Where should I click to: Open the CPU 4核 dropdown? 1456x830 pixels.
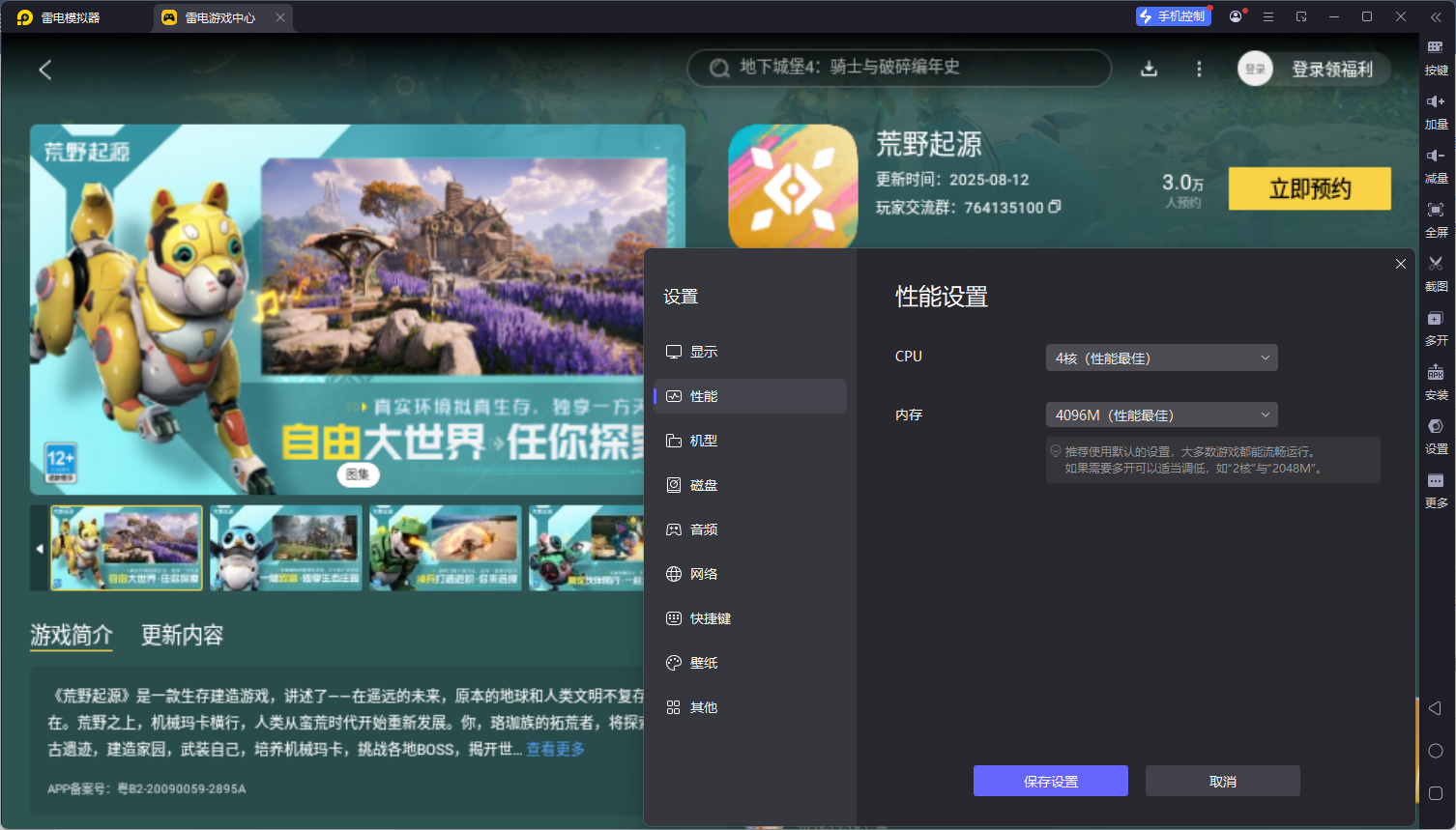tap(1162, 358)
